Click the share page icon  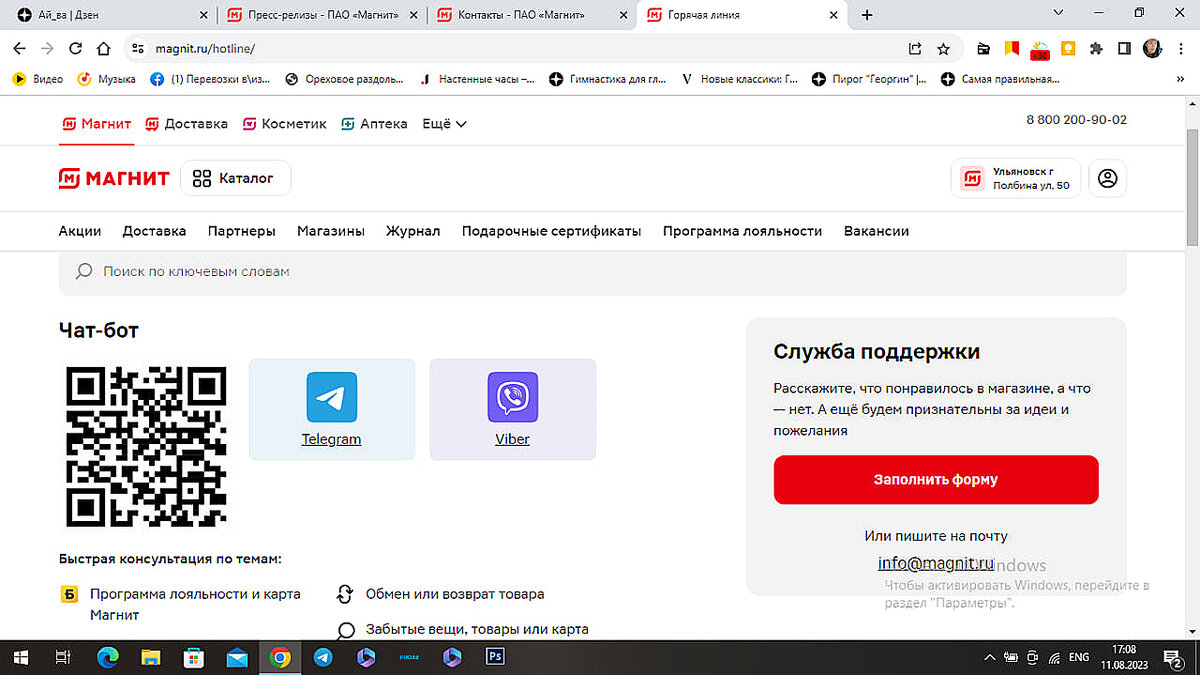point(915,48)
